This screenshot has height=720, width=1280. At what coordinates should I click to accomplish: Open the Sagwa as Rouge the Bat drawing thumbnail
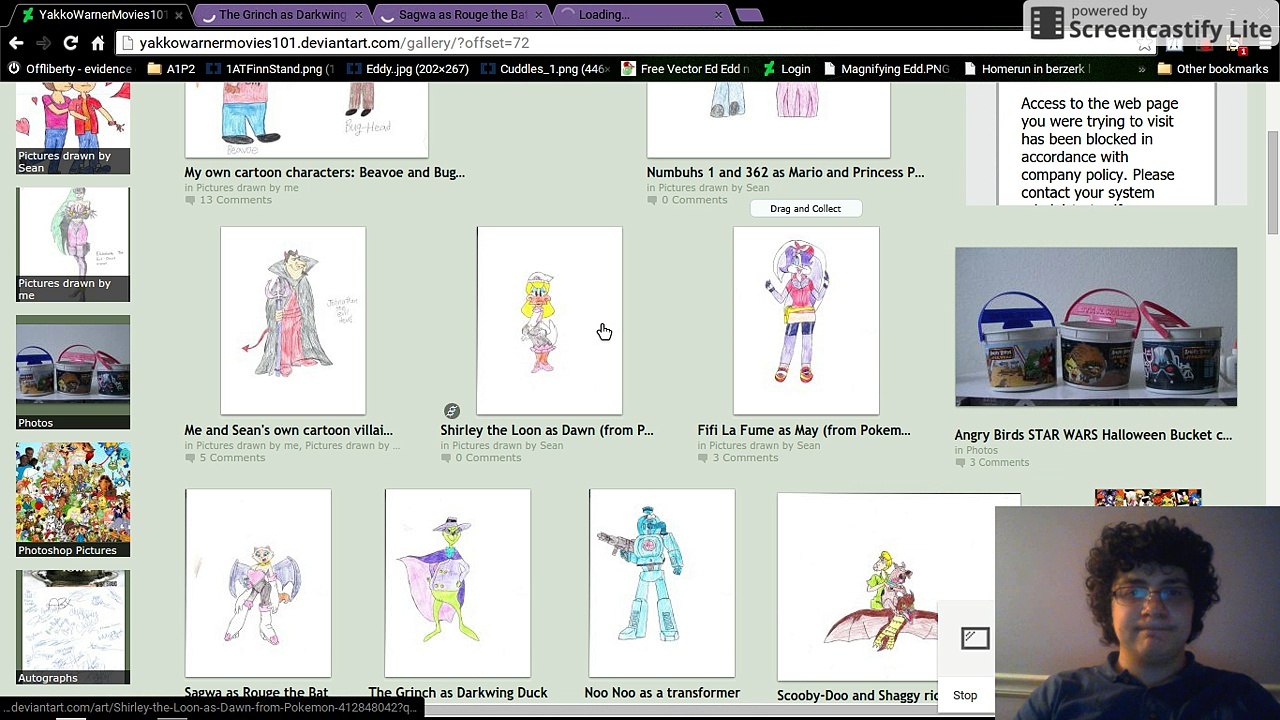258,583
